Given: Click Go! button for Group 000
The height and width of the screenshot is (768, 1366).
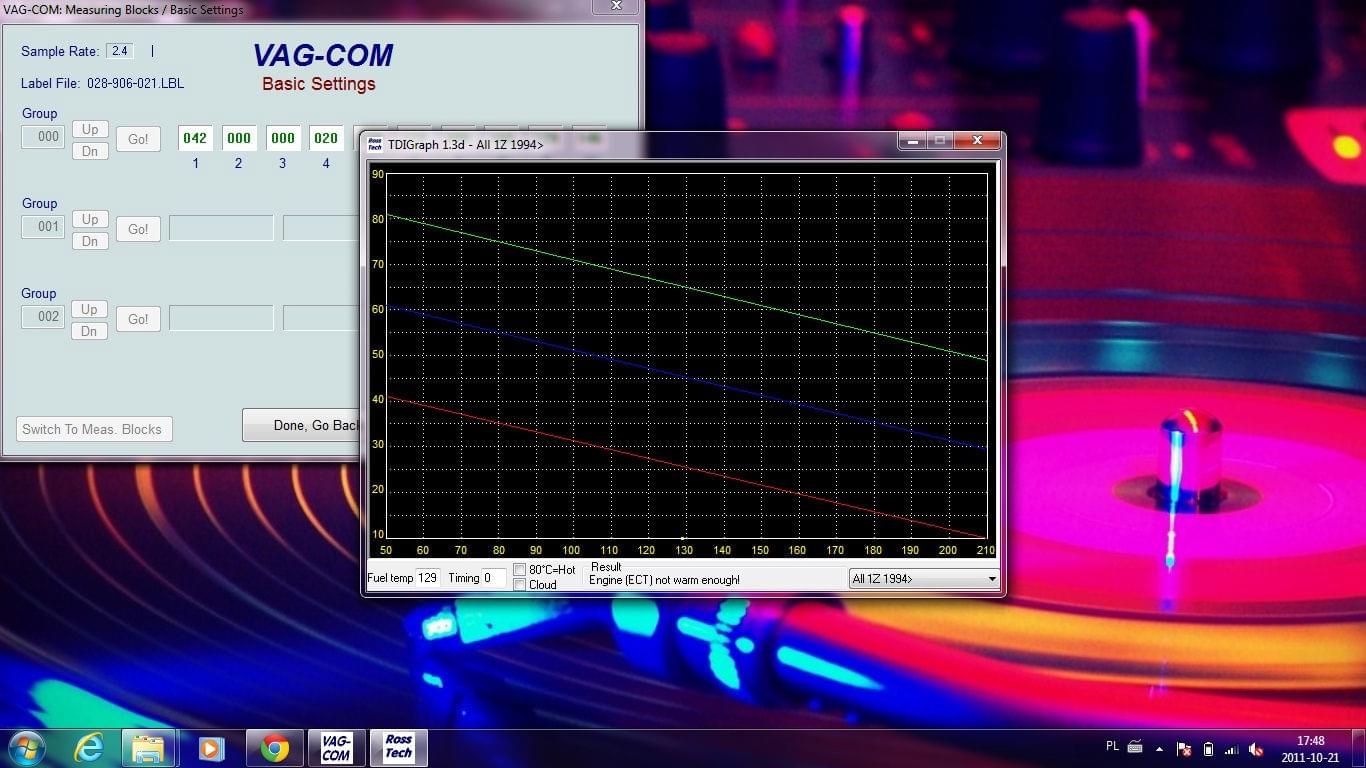Looking at the screenshot, I should (x=138, y=139).
